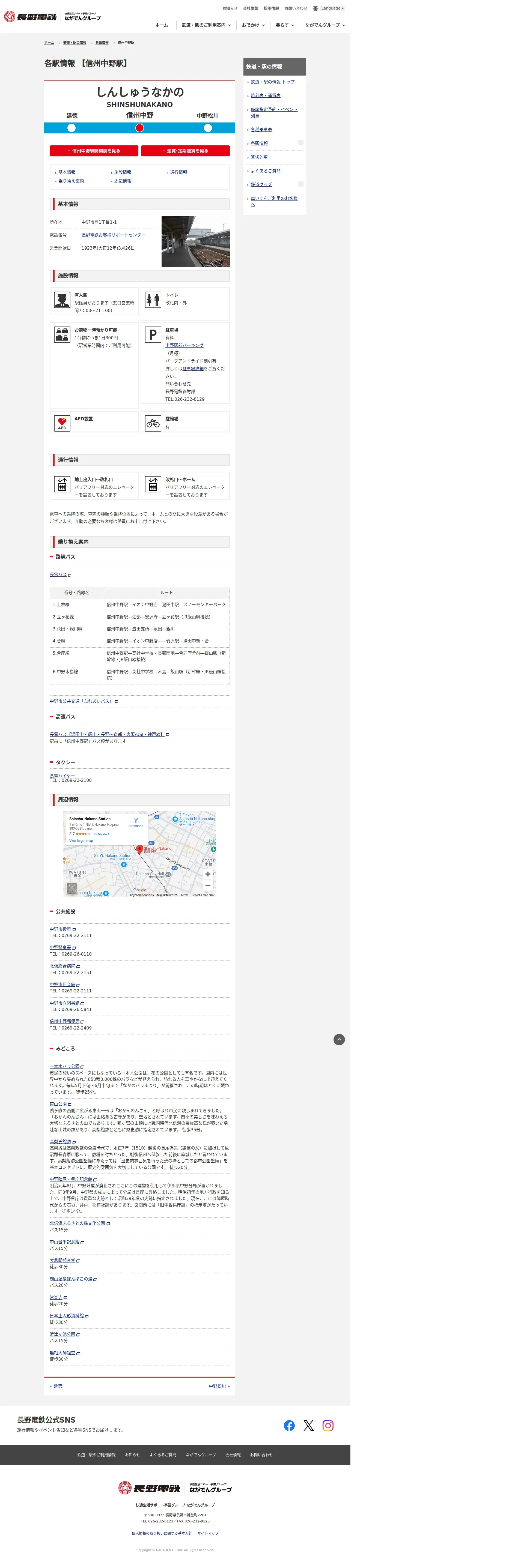The width and height of the screenshot is (524, 1568).
Task: Expand 各駅情報 plus in sidebar
Action: (300, 143)
